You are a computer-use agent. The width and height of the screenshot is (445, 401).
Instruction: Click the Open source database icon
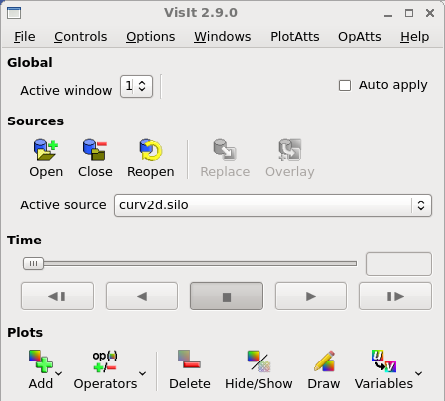click(x=46, y=150)
